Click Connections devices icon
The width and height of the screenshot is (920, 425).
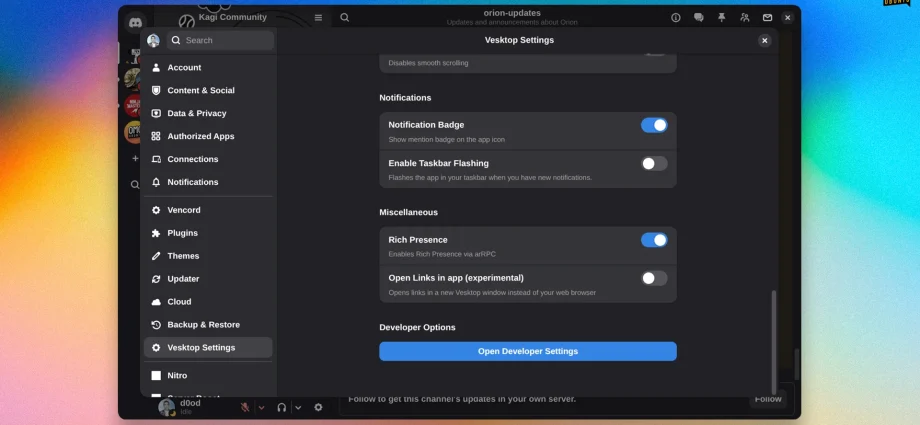click(x=156, y=159)
